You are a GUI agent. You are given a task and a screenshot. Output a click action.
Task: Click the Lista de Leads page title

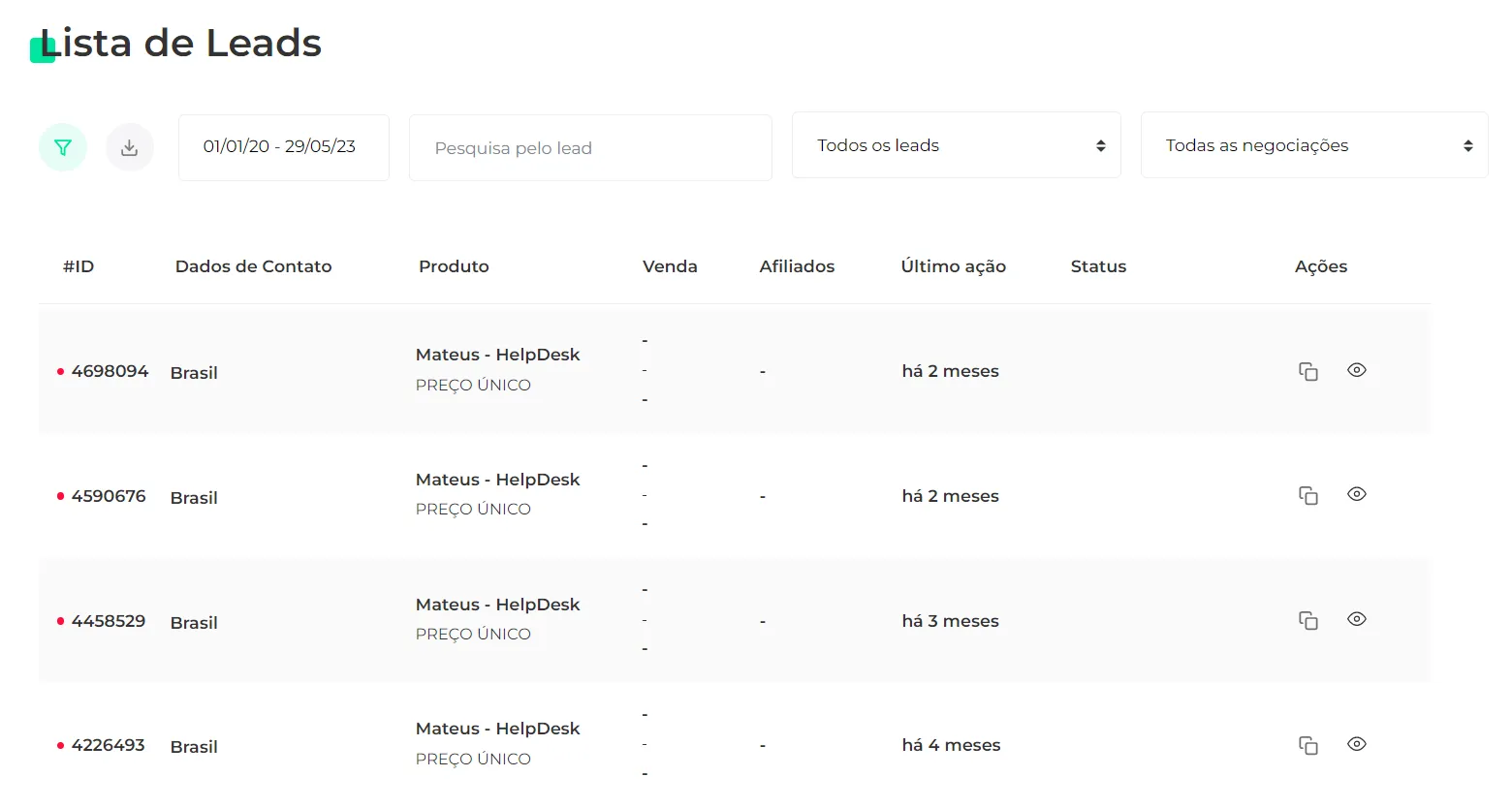pos(180,44)
